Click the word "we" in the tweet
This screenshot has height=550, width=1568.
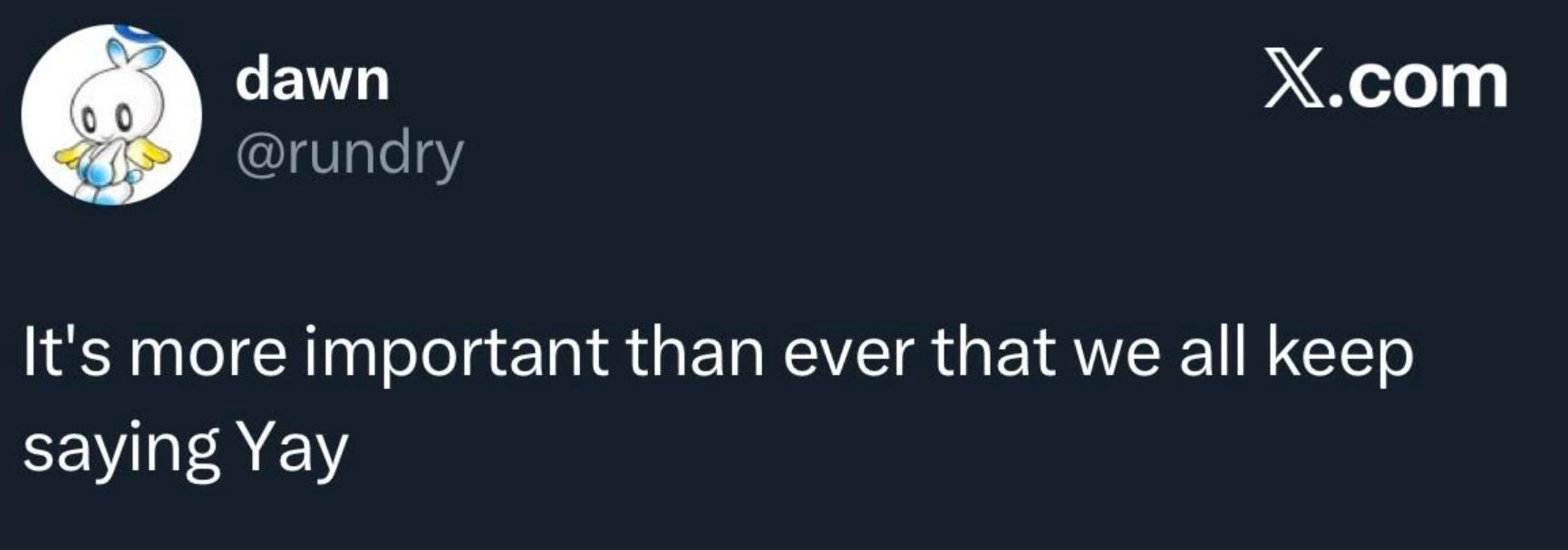tap(1117, 354)
